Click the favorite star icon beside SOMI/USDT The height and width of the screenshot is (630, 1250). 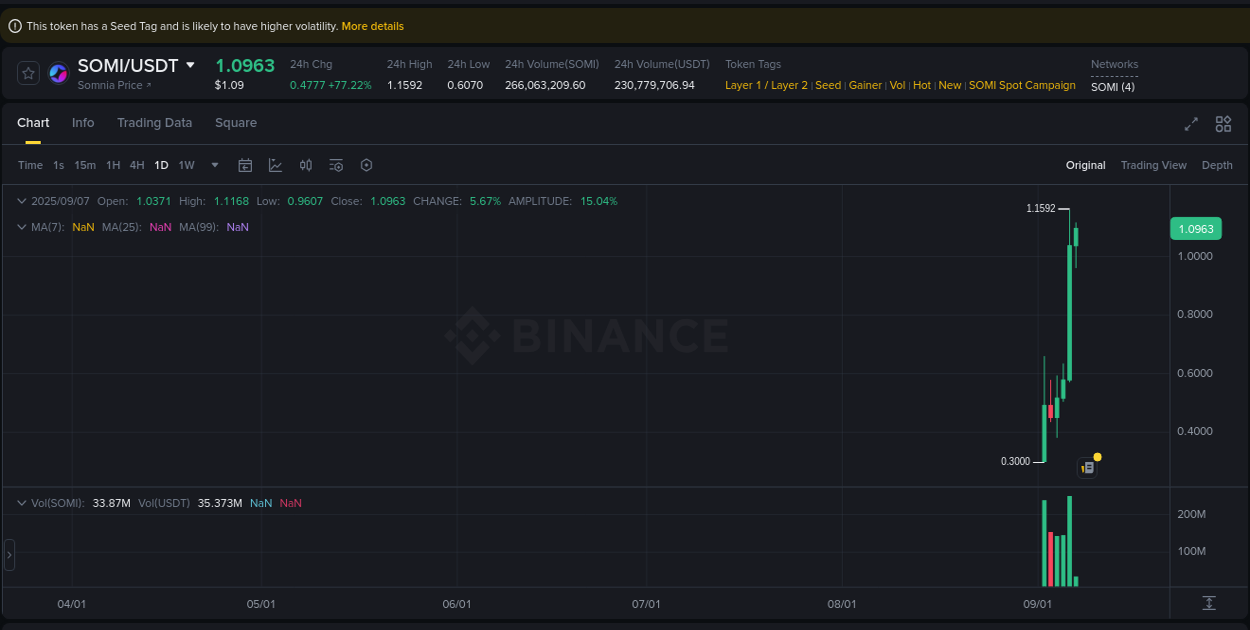tap(27, 73)
